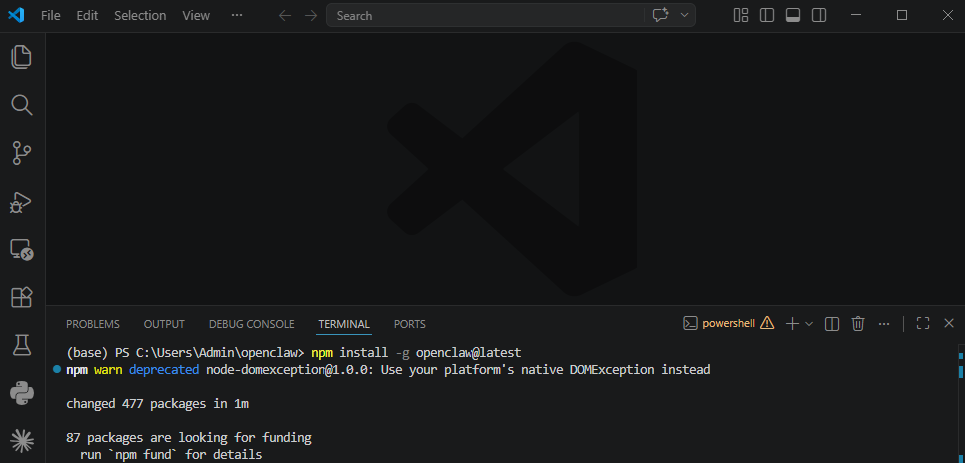Open the Run and Debug view
The height and width of the screenshot is (463, 965).
pos(22,202)
